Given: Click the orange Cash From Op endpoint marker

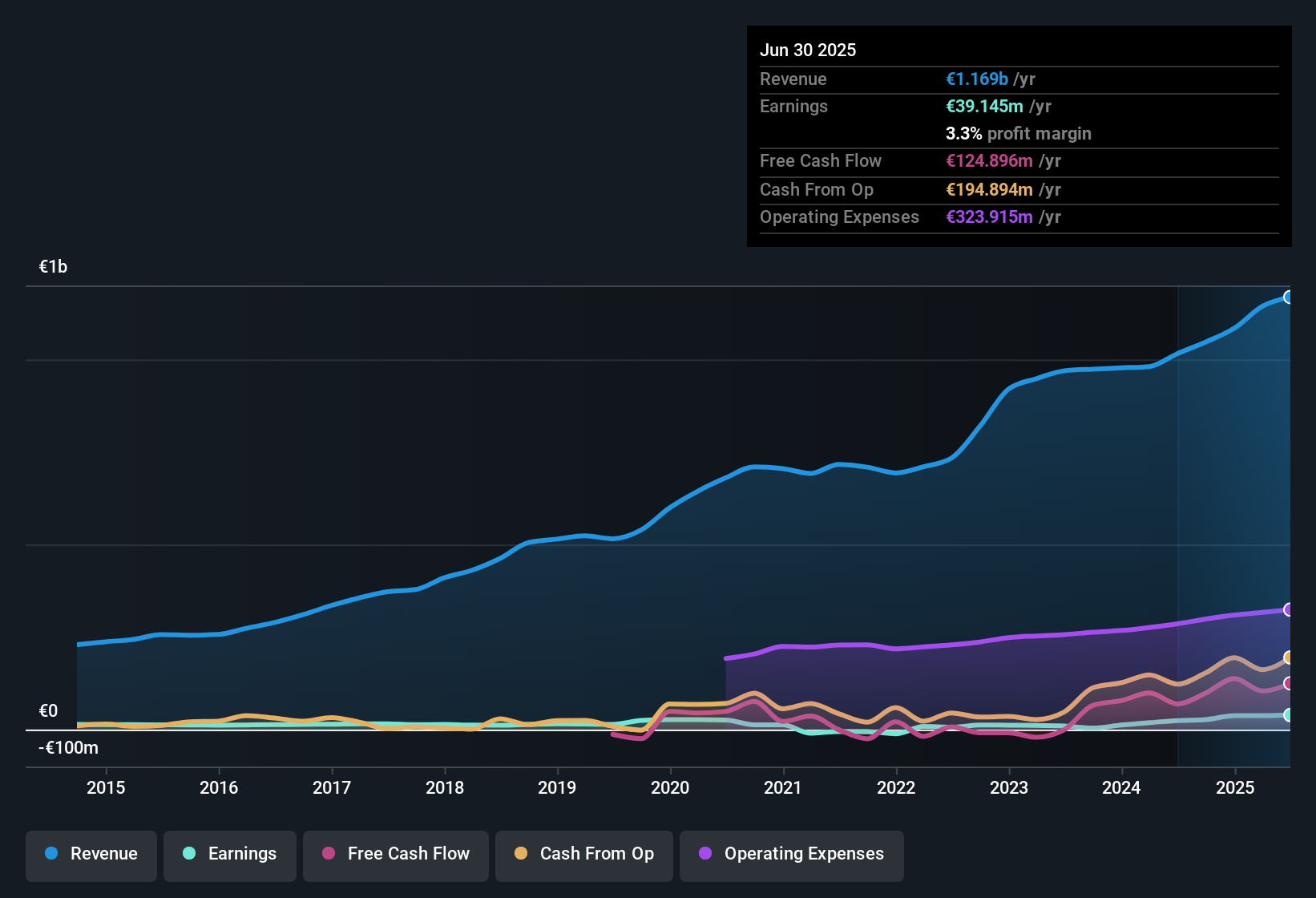Looking at the screenshot, I should (x=1288, y=657).
